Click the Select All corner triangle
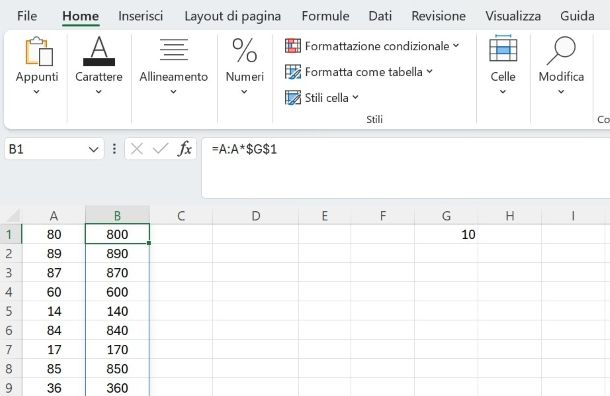610x396 pixels. [13, 216]
